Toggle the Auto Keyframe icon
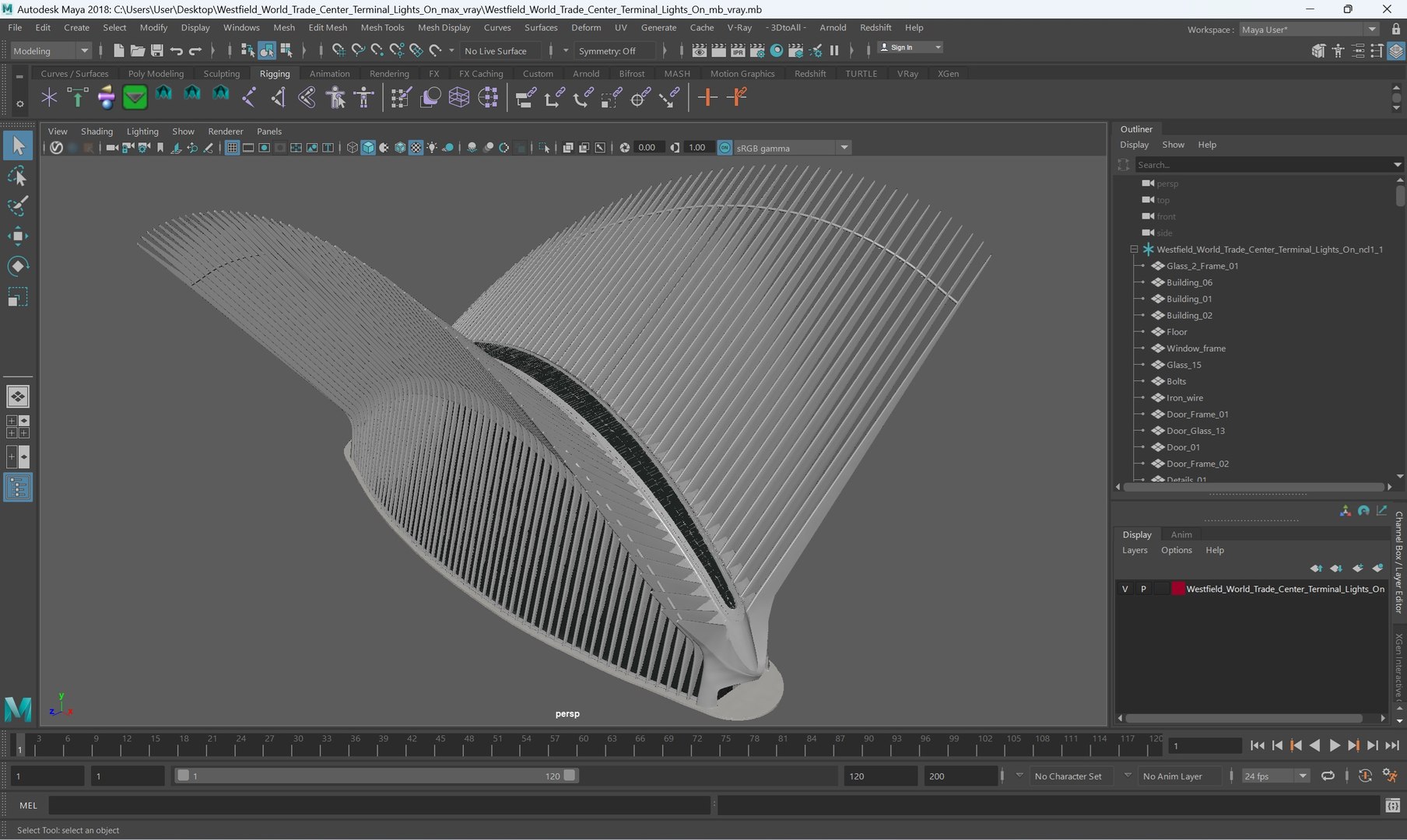This screenshot has height=840, width=1407. pos(1365,776)
